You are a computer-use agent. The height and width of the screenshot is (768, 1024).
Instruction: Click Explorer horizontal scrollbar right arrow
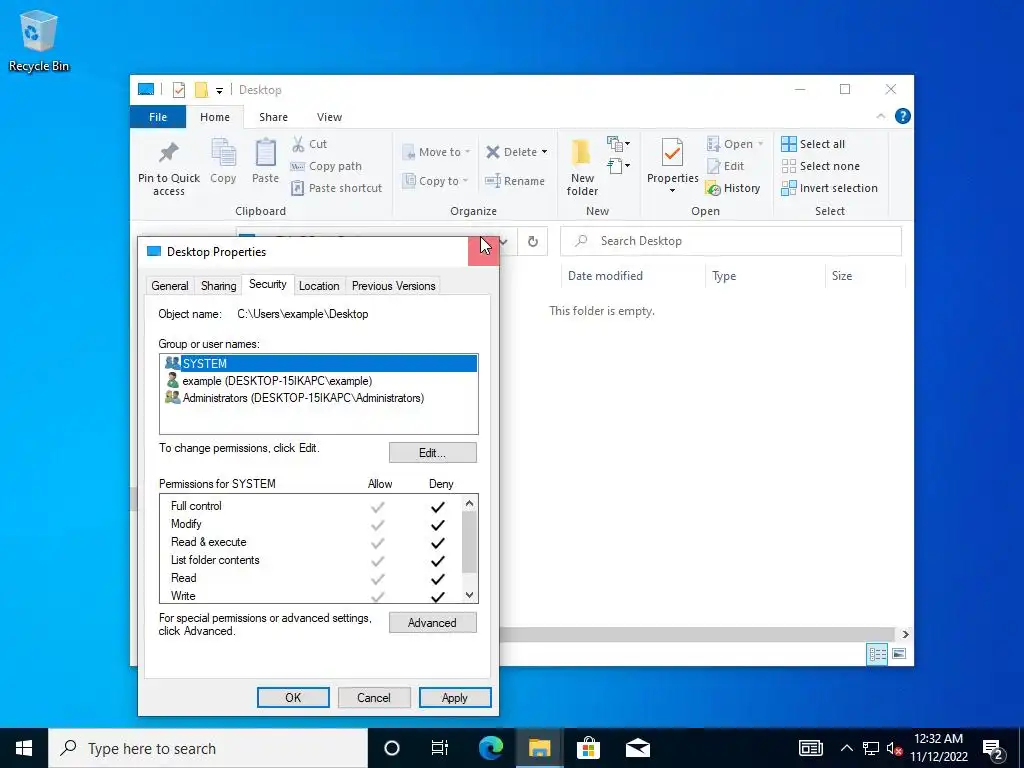click(x=905, y=634)
